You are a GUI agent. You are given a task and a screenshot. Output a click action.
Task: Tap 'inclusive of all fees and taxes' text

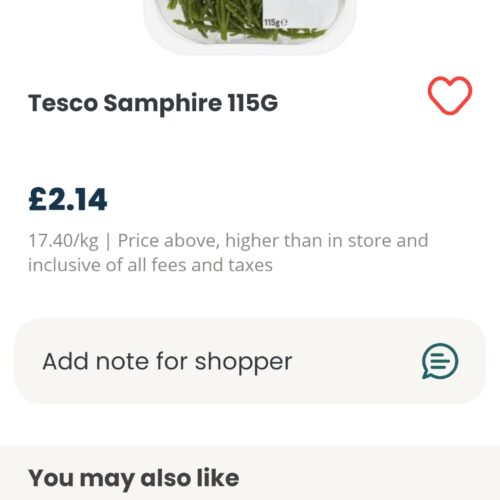click(x=150, y=265)
